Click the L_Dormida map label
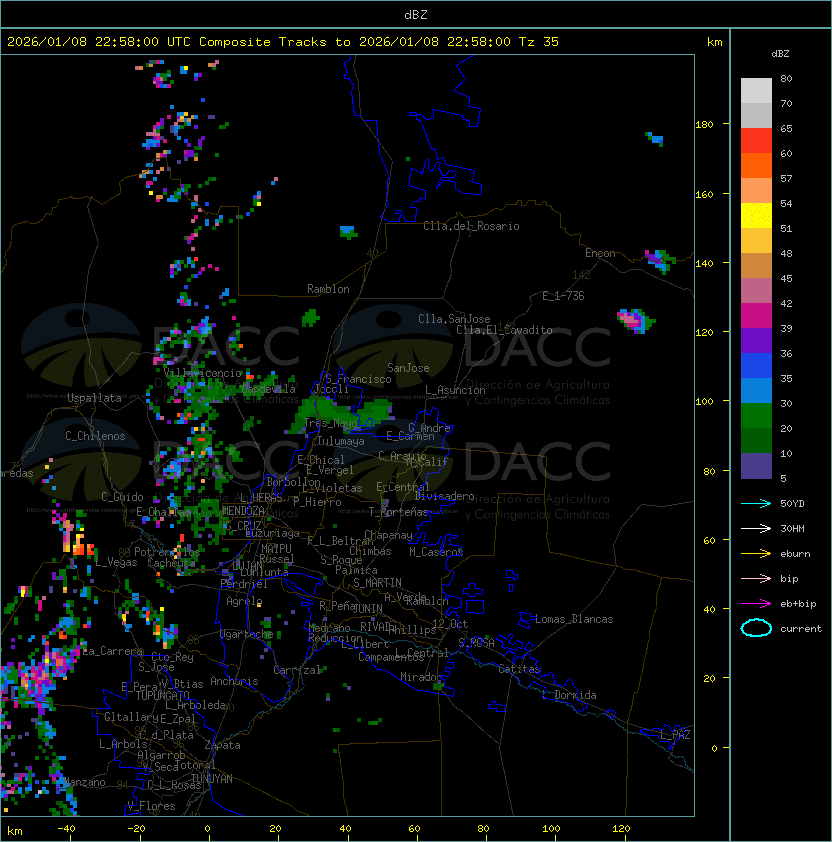The image size is (832, 842). (569, 695)
